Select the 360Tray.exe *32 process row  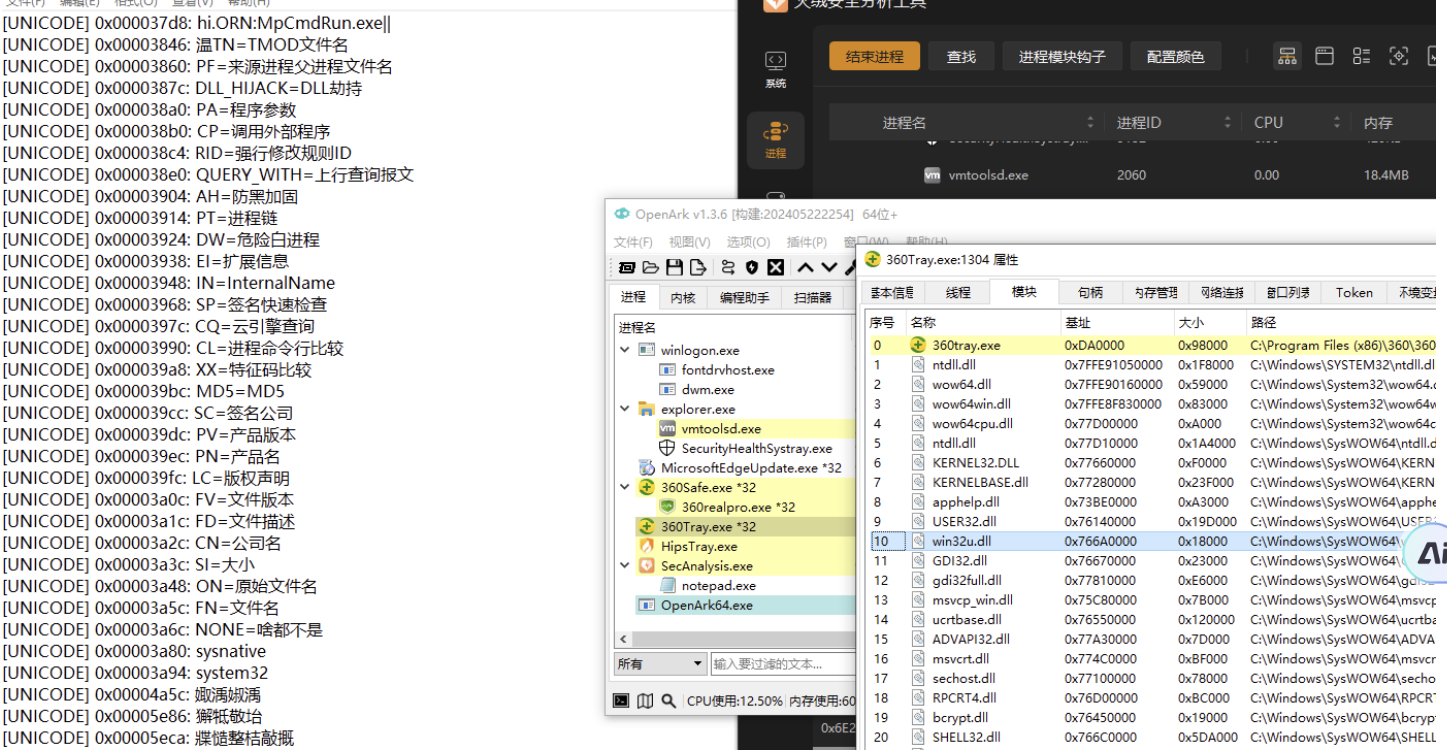click(745, 526)
